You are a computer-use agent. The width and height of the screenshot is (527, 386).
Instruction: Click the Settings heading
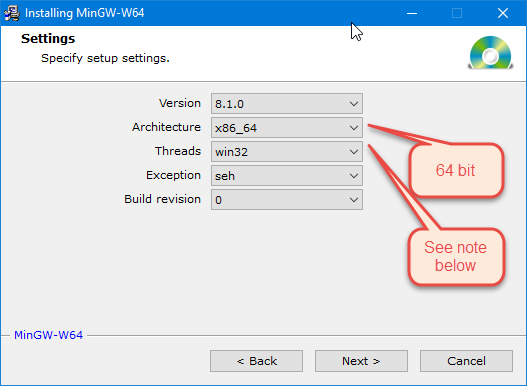tap(48, 39)
